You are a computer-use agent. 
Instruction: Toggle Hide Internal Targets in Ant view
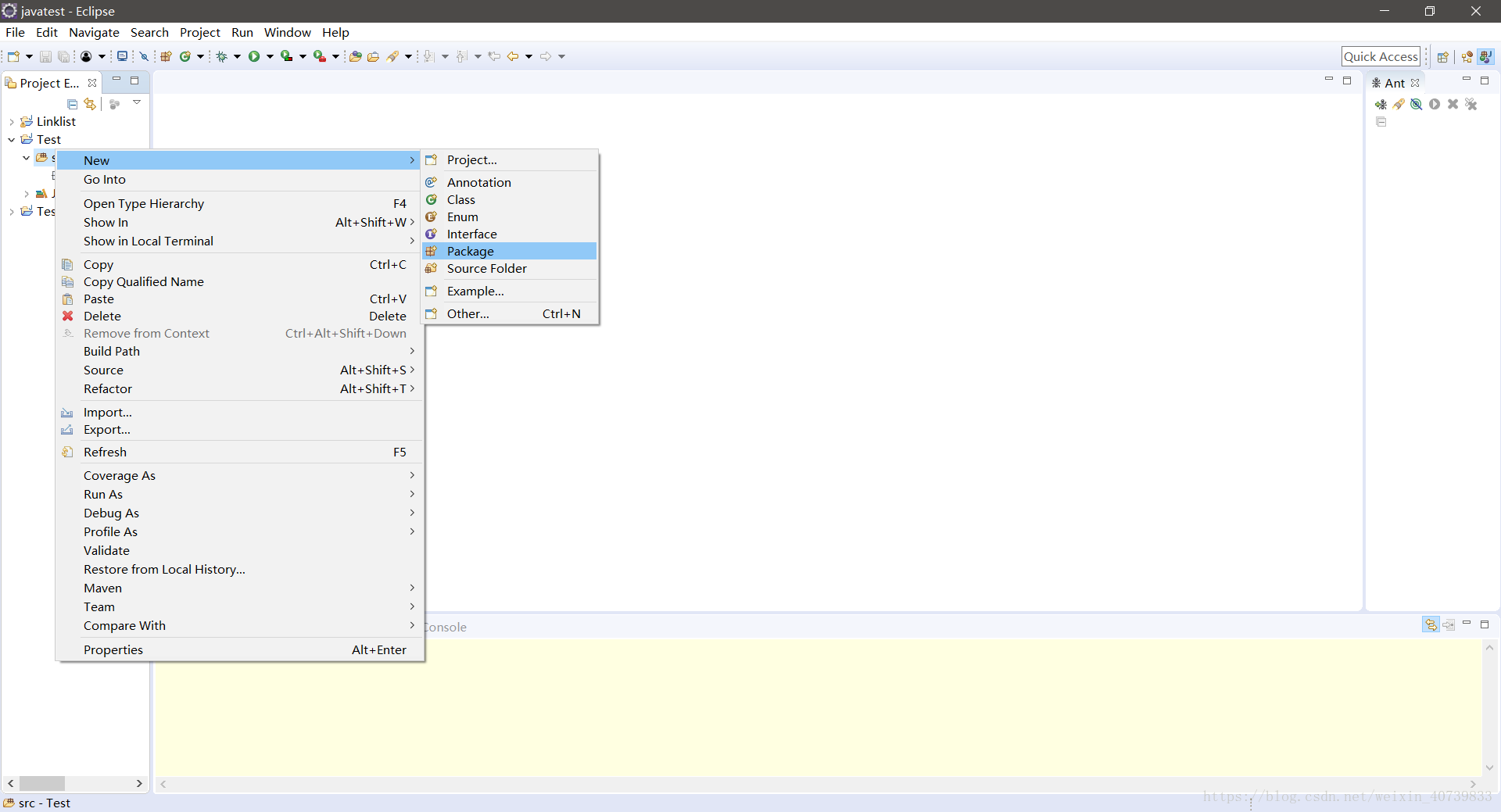1417,104
